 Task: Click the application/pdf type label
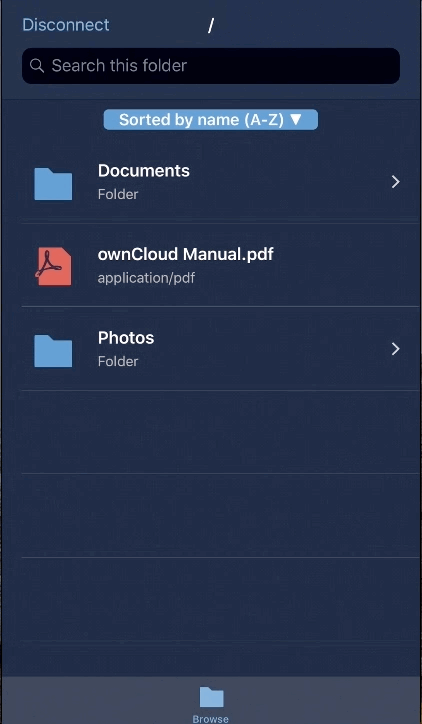click(146, 278)
